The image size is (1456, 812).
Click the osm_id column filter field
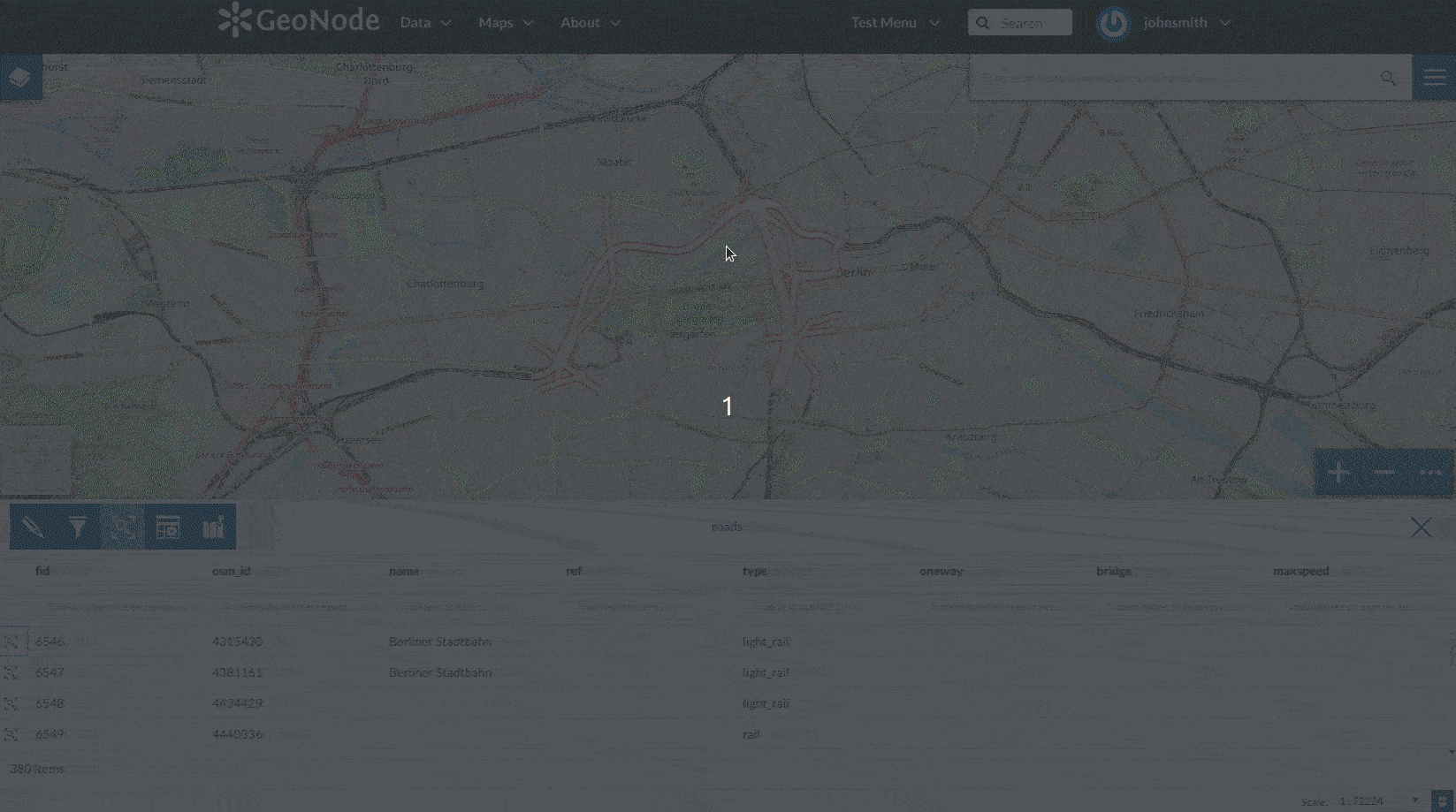[x=292, y=607]
